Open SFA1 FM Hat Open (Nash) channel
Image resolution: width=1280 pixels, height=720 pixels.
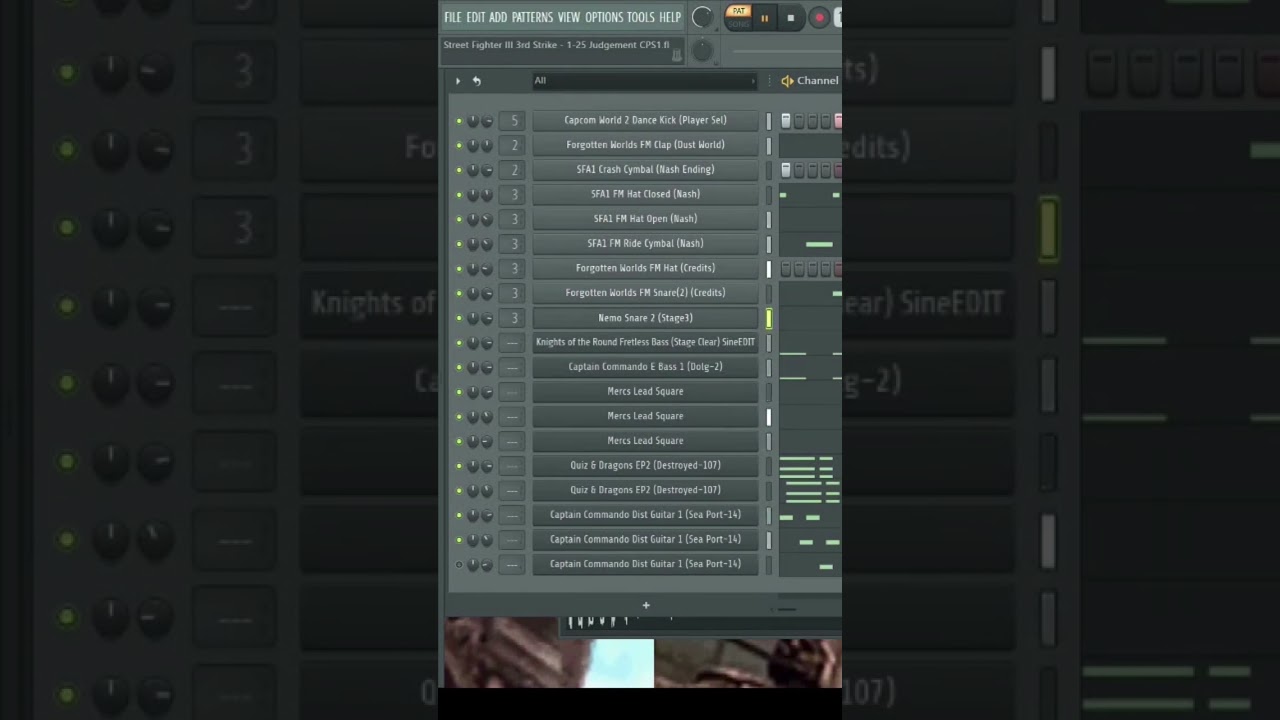point(645,219)
